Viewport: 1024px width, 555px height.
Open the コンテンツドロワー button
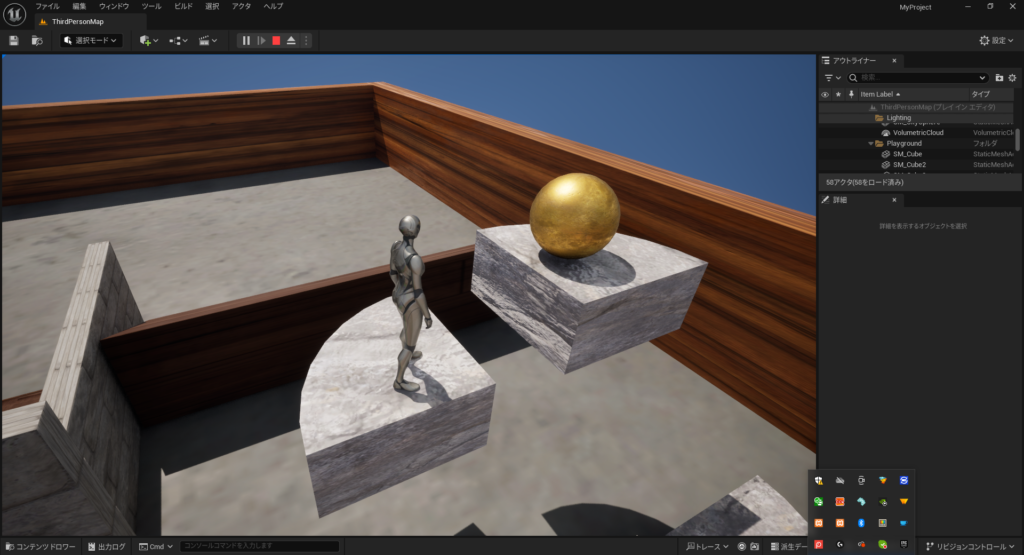coord(39,547)
